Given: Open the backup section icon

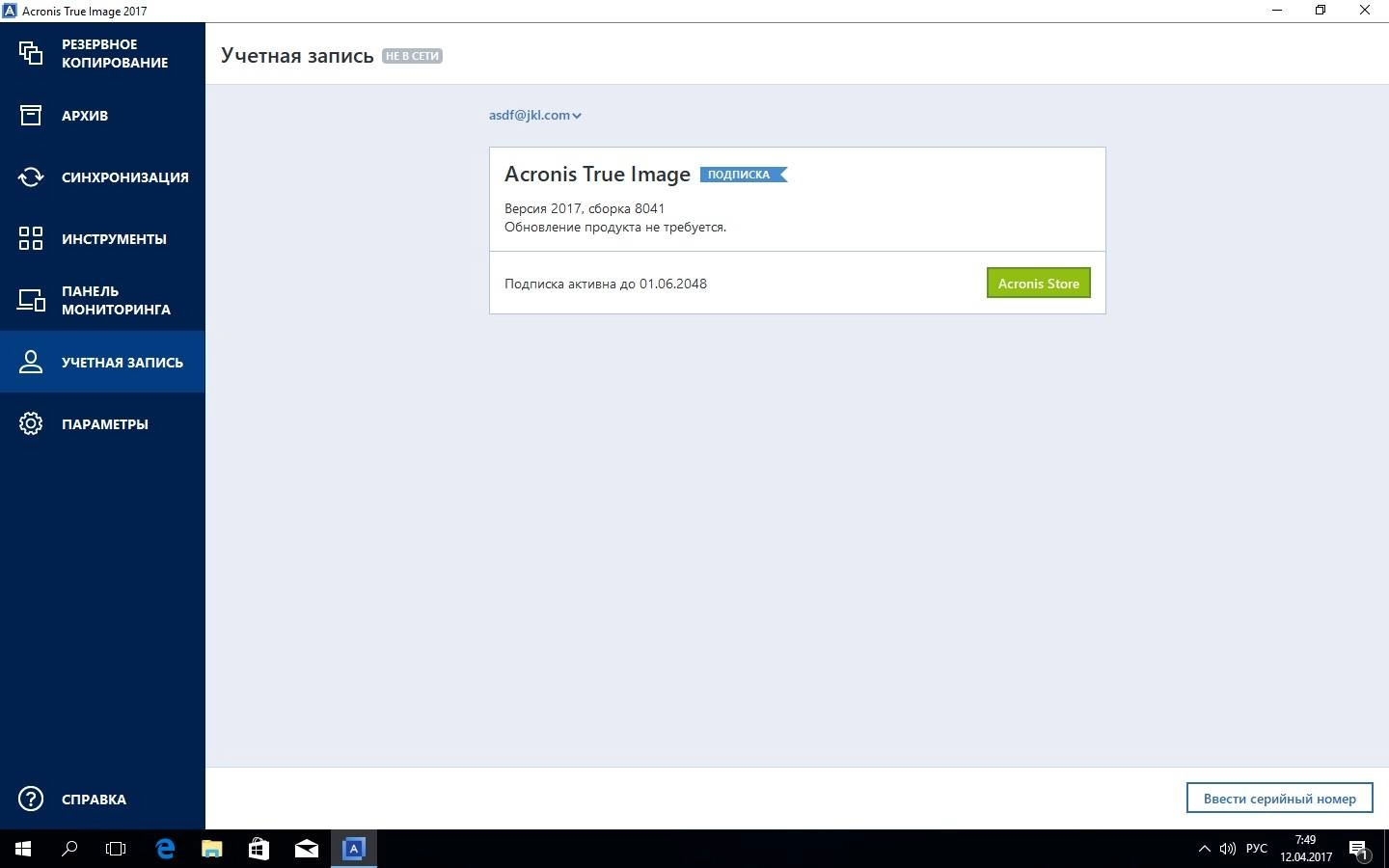Looking at the screenshot, I should (x=31, y=53).
